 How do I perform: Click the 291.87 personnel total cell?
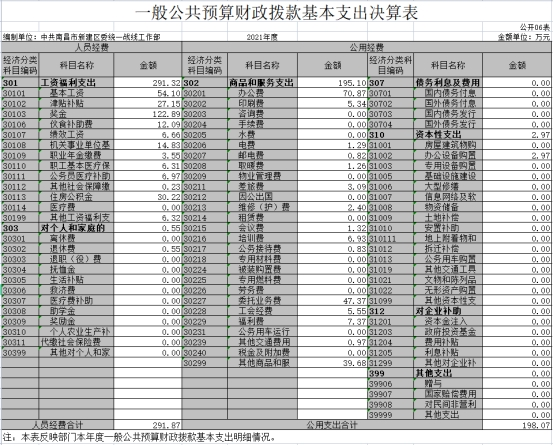tap(148, 425)
